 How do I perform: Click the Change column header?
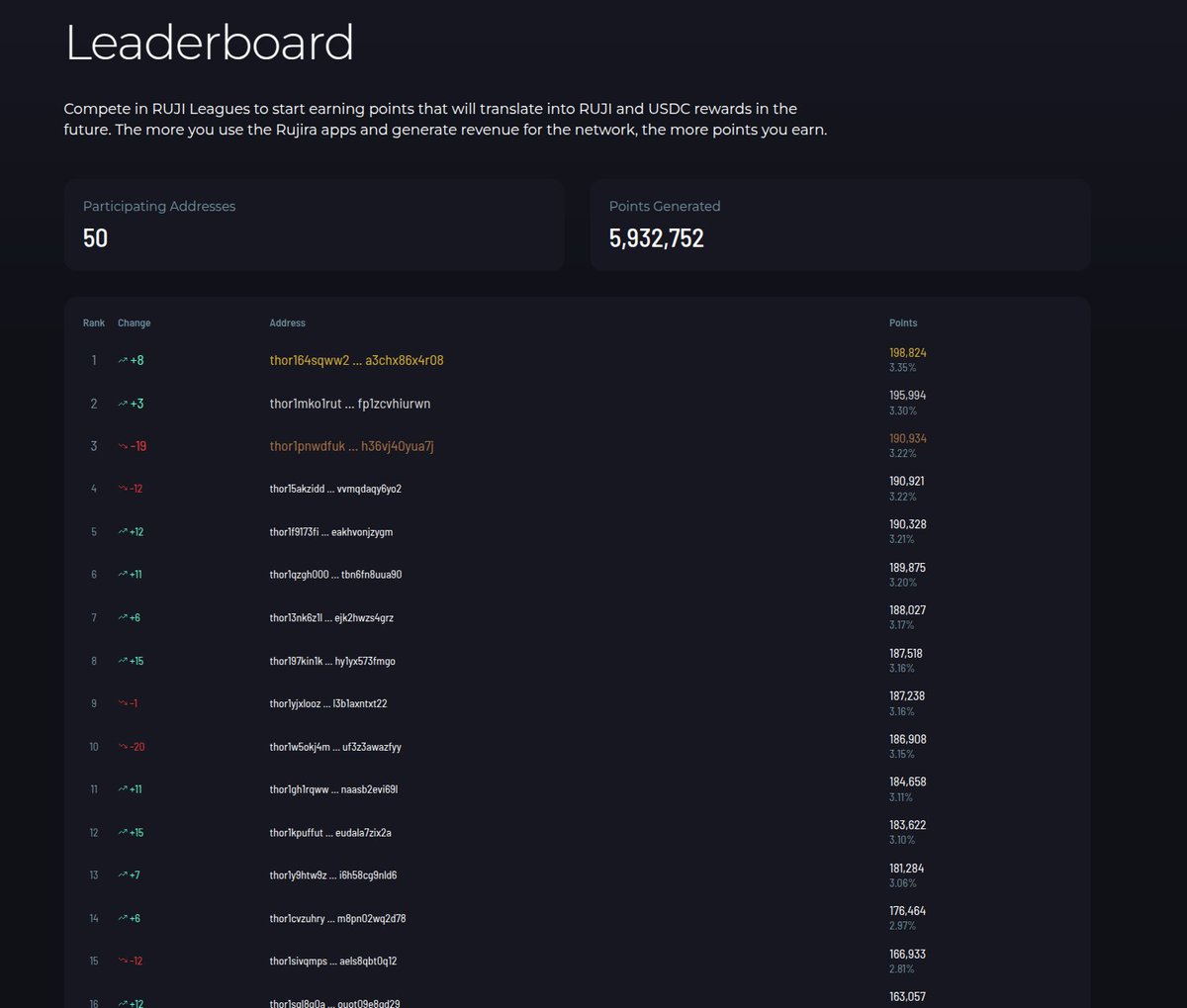135,323
